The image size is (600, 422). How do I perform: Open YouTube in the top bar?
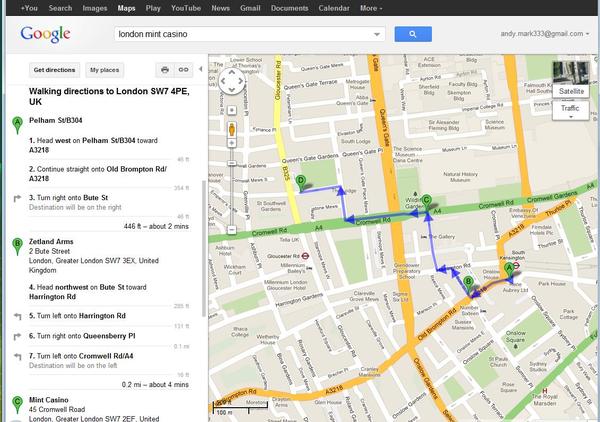186,8
